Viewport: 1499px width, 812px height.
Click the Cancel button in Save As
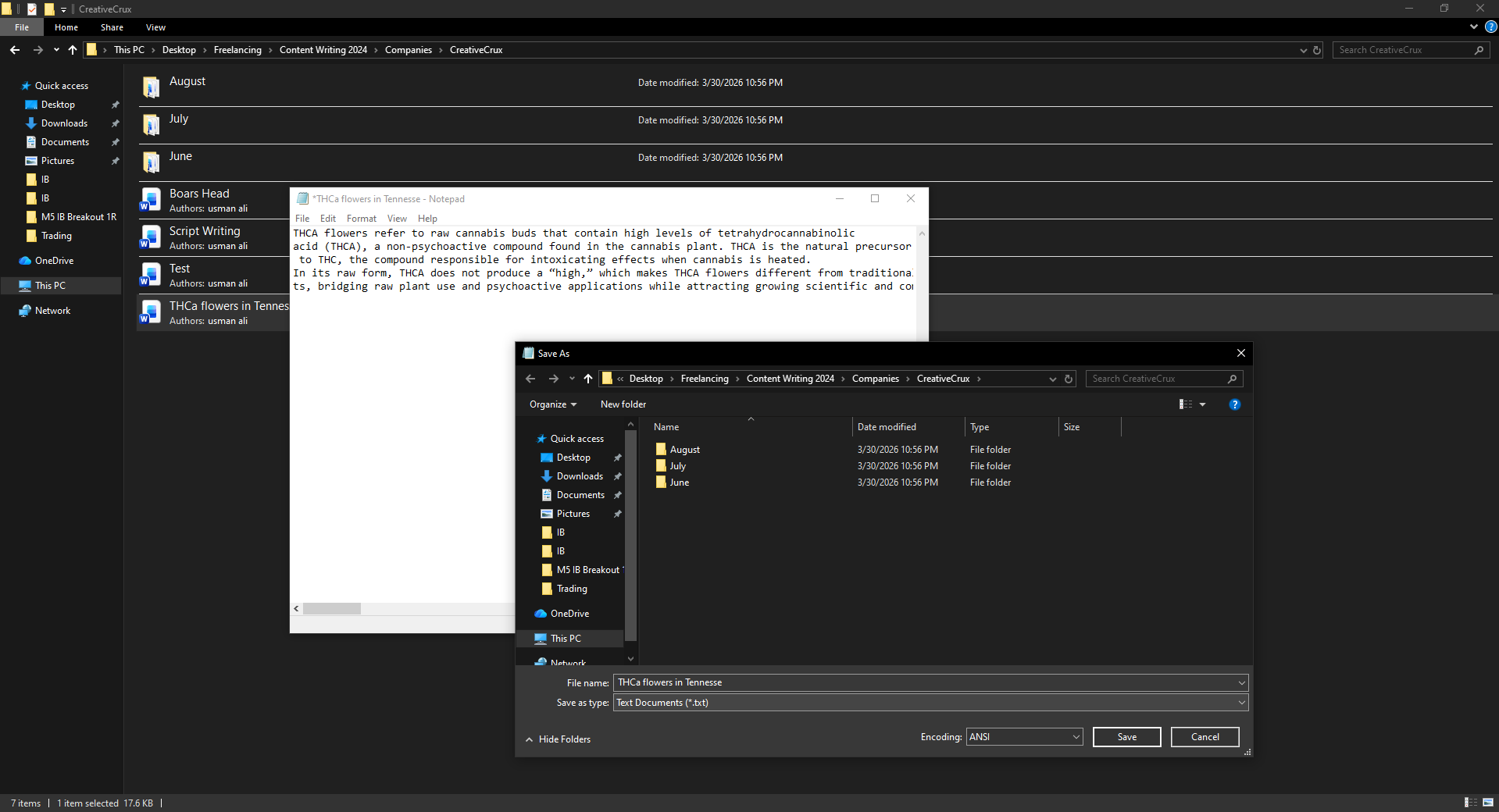(x=1205, y=737)
